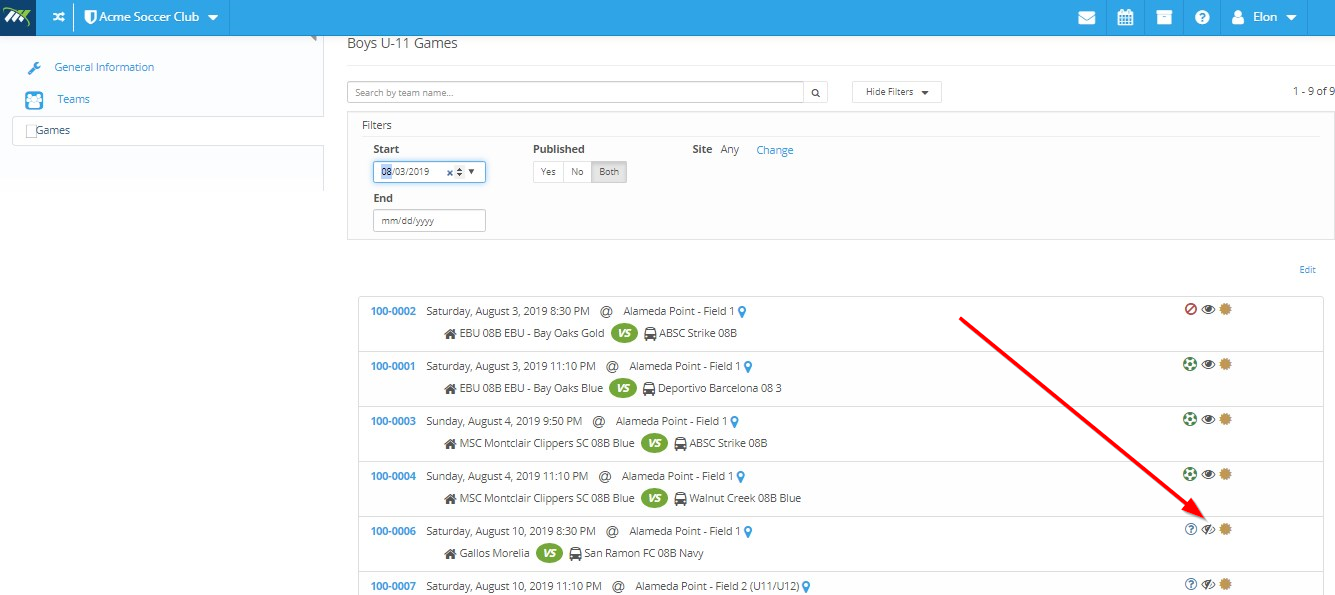The image size is (1335, 595).
Task: Click the home icon beside Gallos Morelia
Action: point(450,553)
